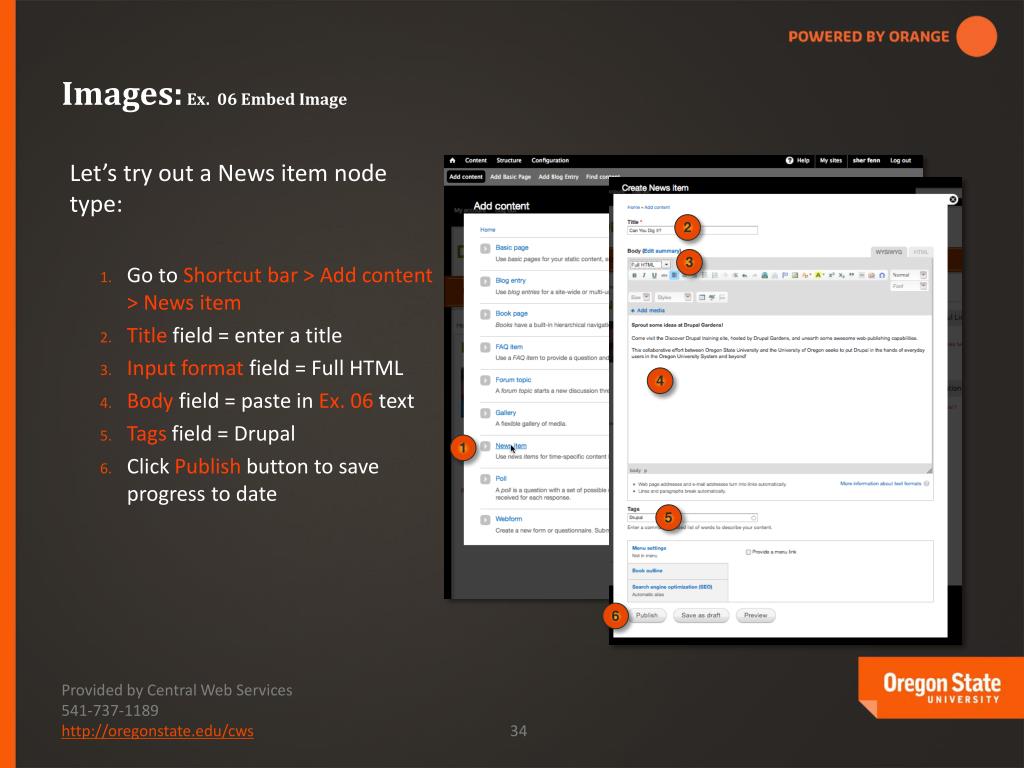
Task: Click More information about text formats link
Action: pos(880,483)
